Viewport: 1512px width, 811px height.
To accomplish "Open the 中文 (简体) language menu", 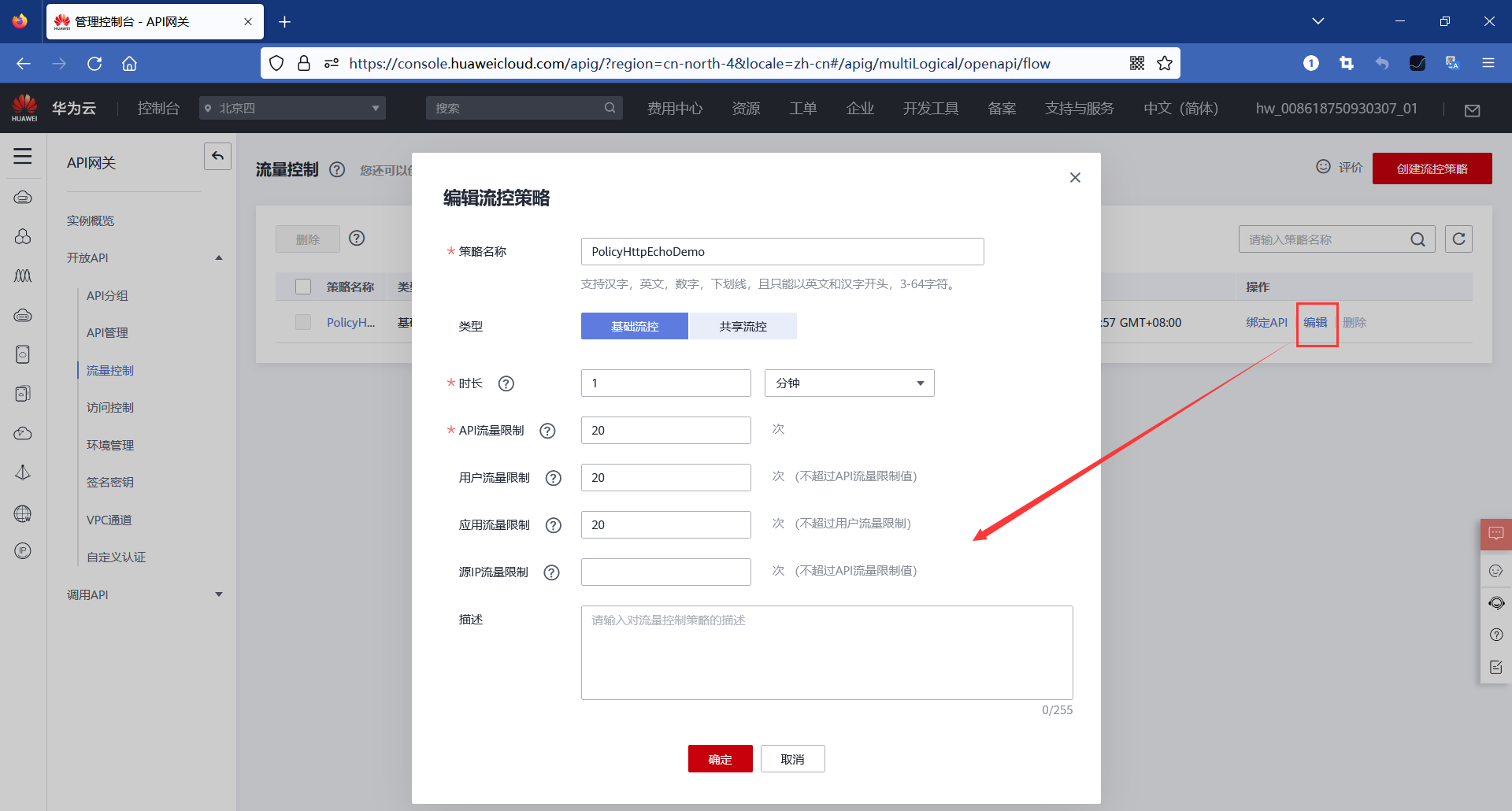I will tap(1180, 108).
